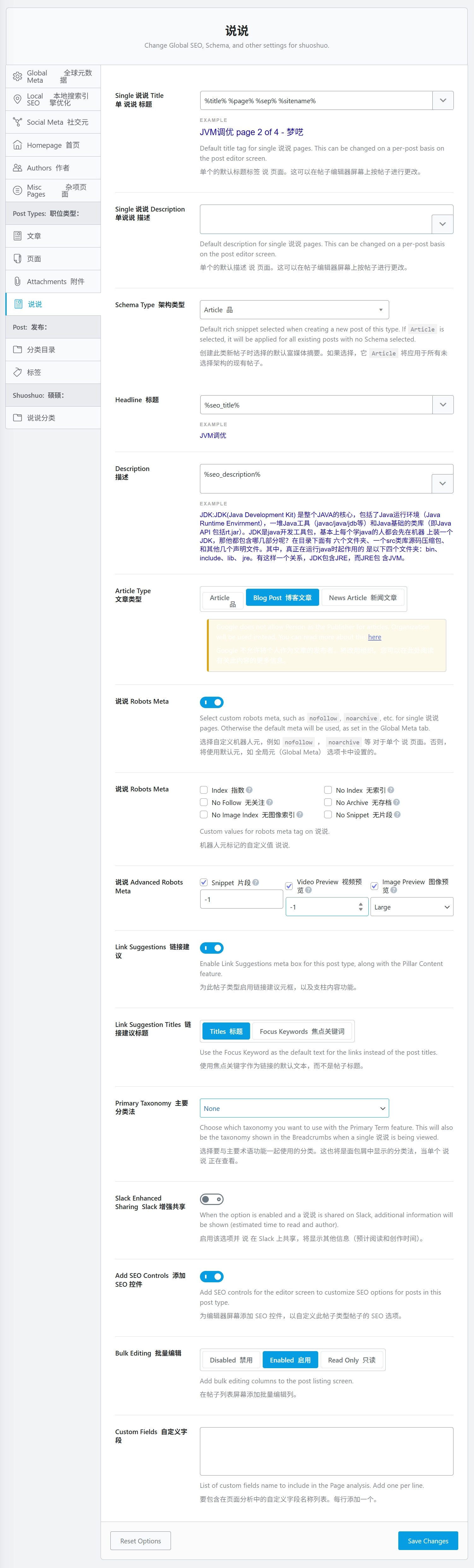Select the News Article article type
The image size is (474, 1568).
click(x=363, y=598)
